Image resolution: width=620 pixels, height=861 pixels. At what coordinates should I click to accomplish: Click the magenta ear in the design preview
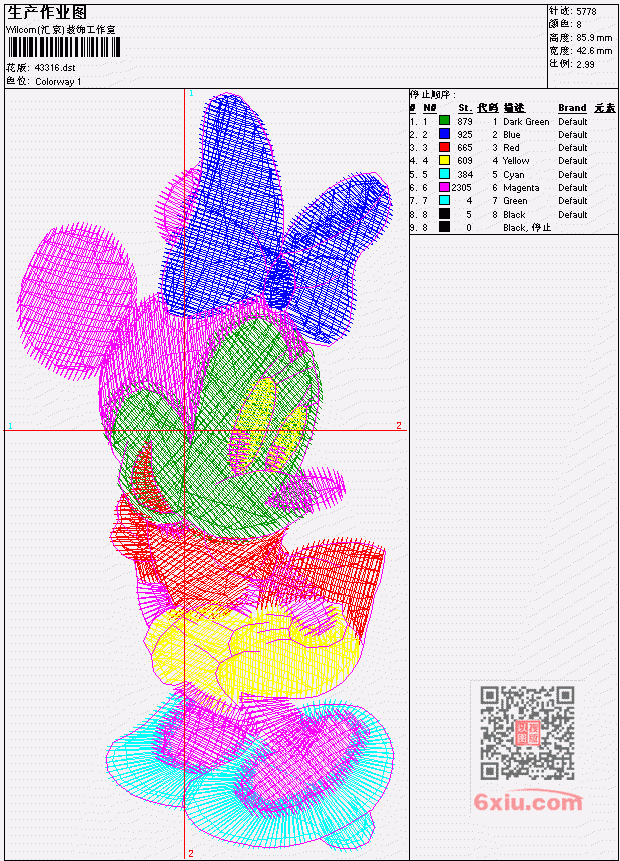tap(77, 299)
